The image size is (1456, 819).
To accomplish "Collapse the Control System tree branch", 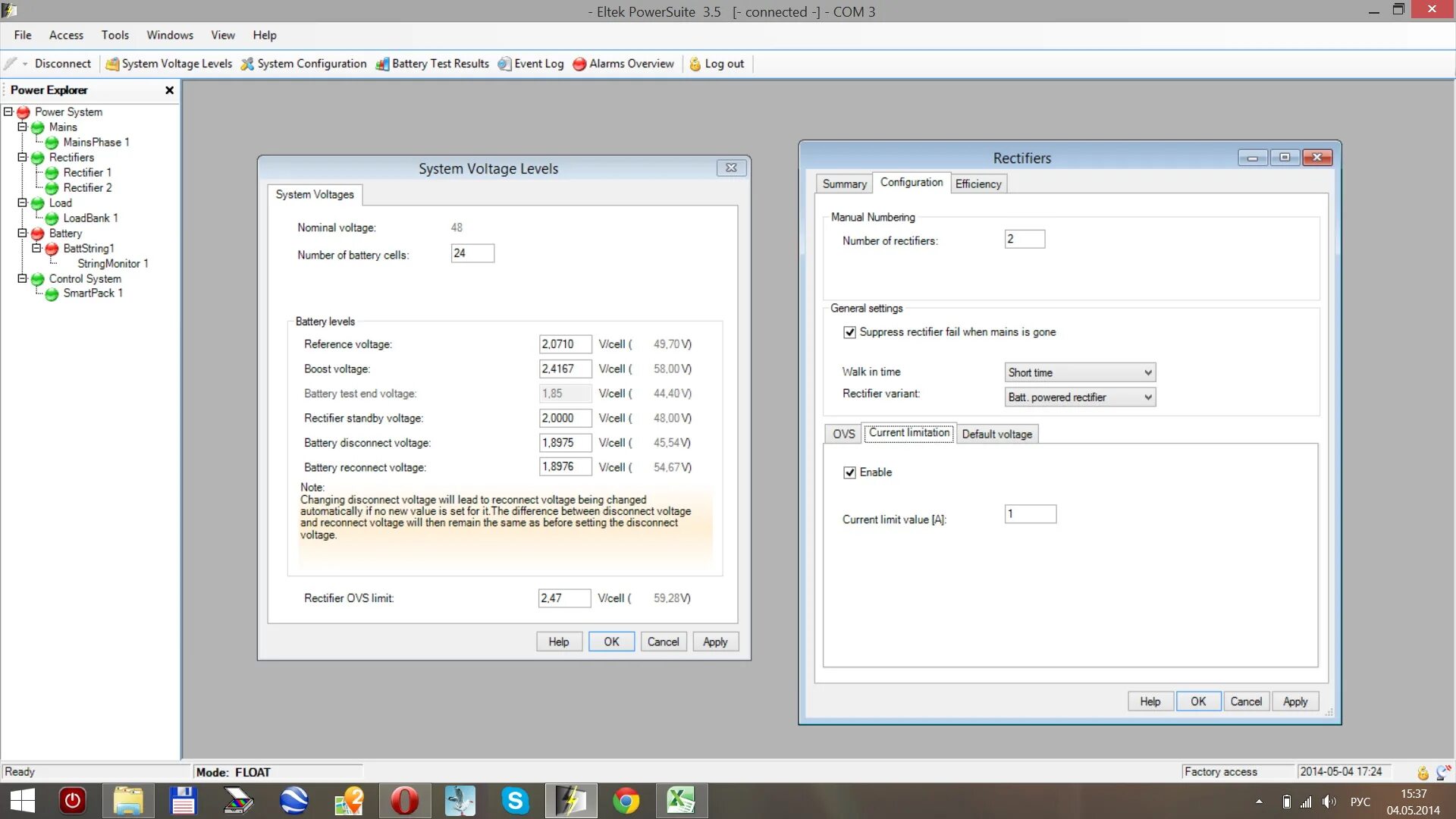I will tap(22, 278).
